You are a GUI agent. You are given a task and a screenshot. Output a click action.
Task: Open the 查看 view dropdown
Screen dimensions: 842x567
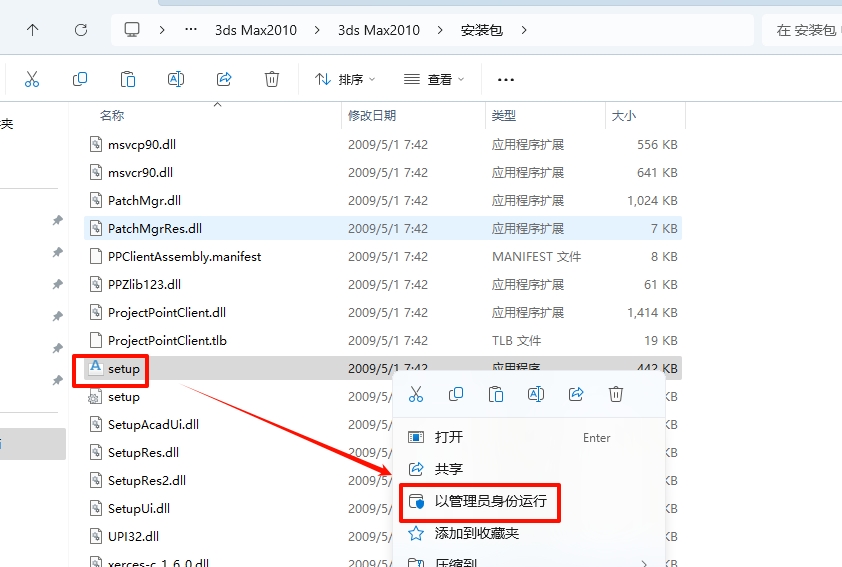coord(434,79)
